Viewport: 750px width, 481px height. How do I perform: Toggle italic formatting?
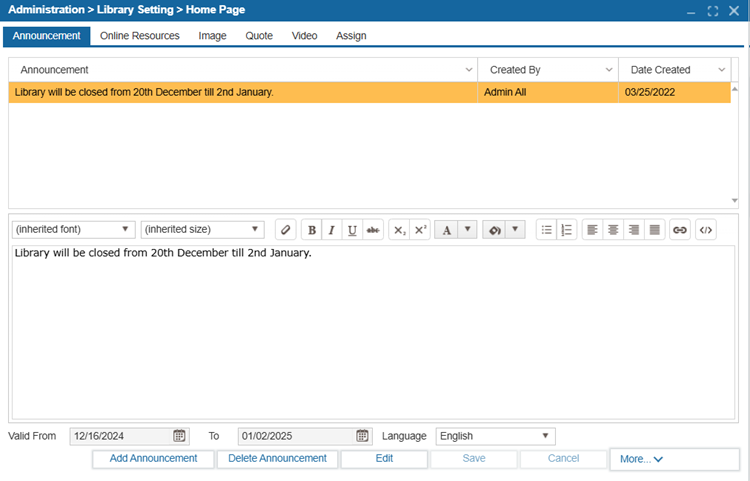coord(331,230)
